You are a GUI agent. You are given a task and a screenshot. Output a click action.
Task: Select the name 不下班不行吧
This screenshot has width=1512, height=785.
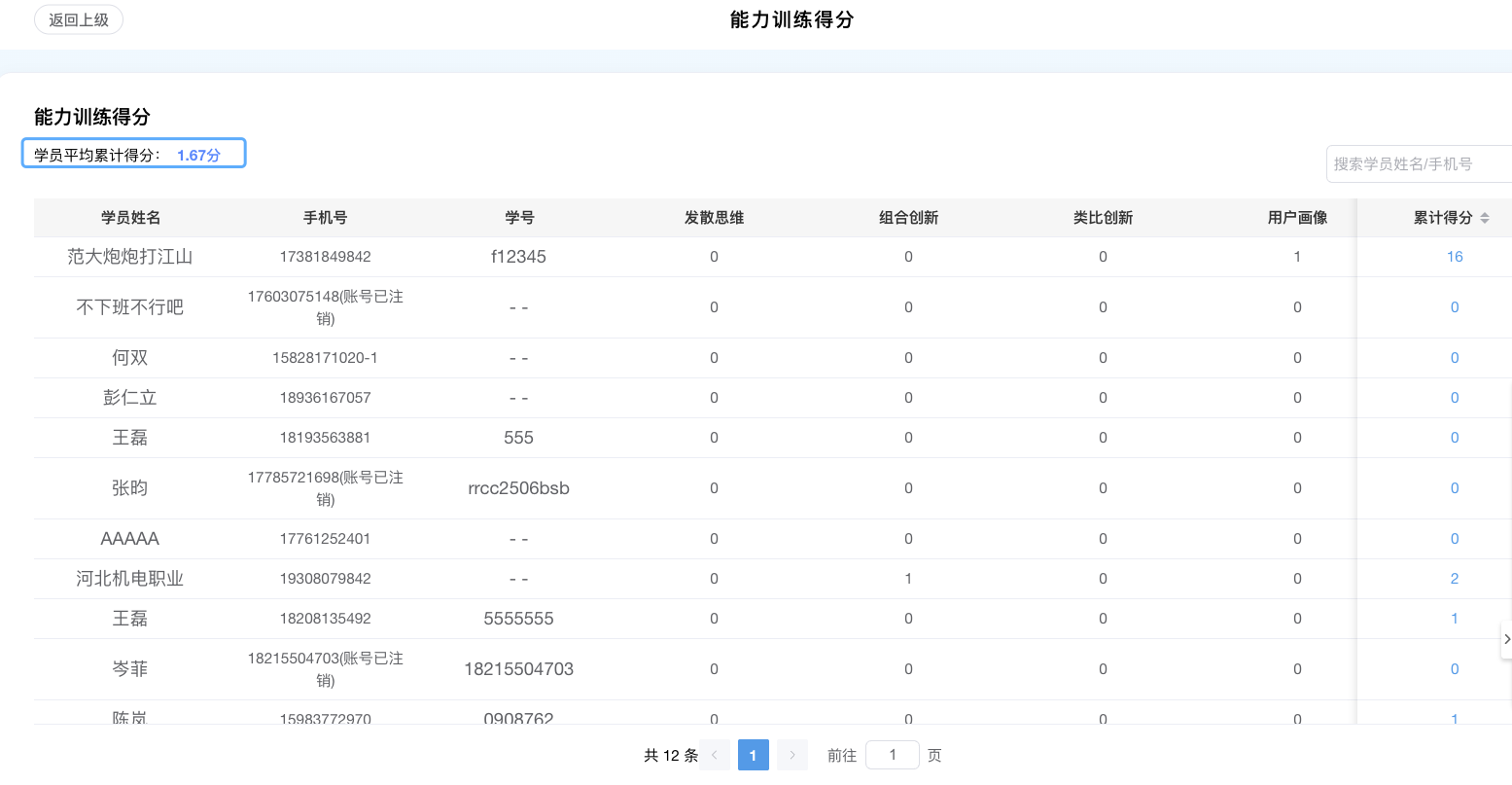pyautogui.click(x=130, y=307)
